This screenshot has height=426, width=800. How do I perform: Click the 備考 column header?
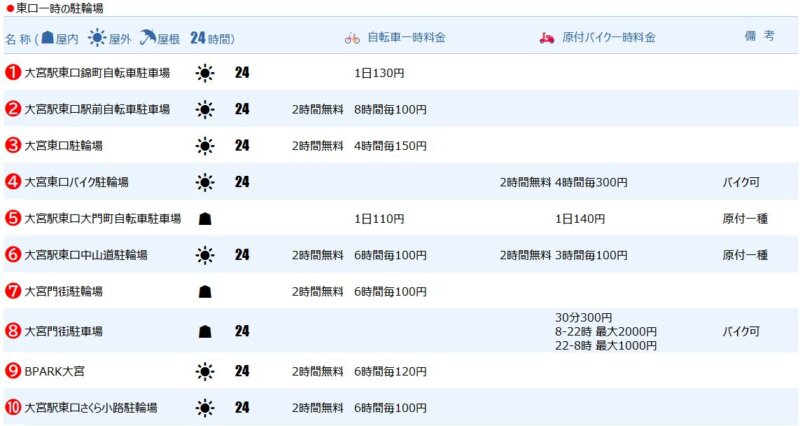[760, 36]
